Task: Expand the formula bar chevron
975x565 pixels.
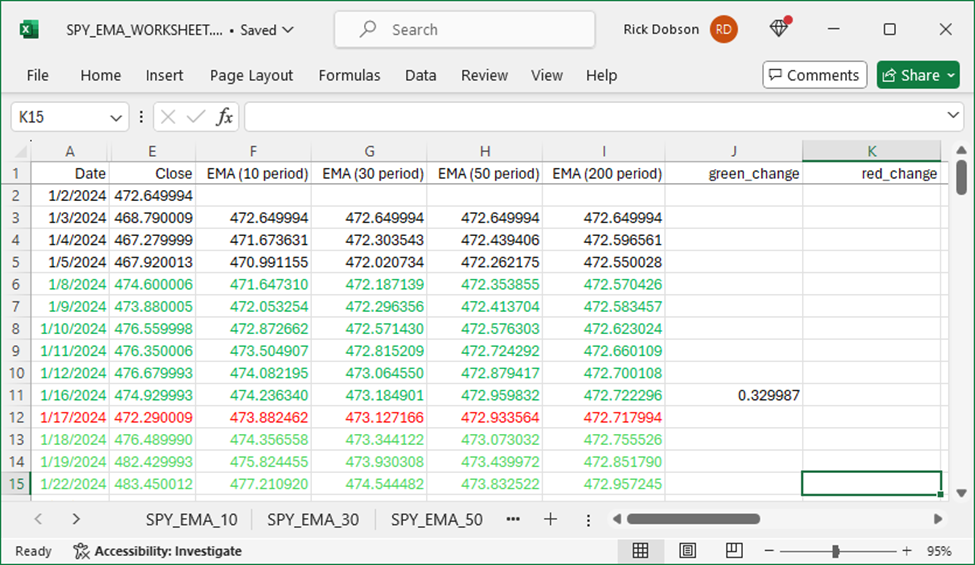Action: coord(953,116)
